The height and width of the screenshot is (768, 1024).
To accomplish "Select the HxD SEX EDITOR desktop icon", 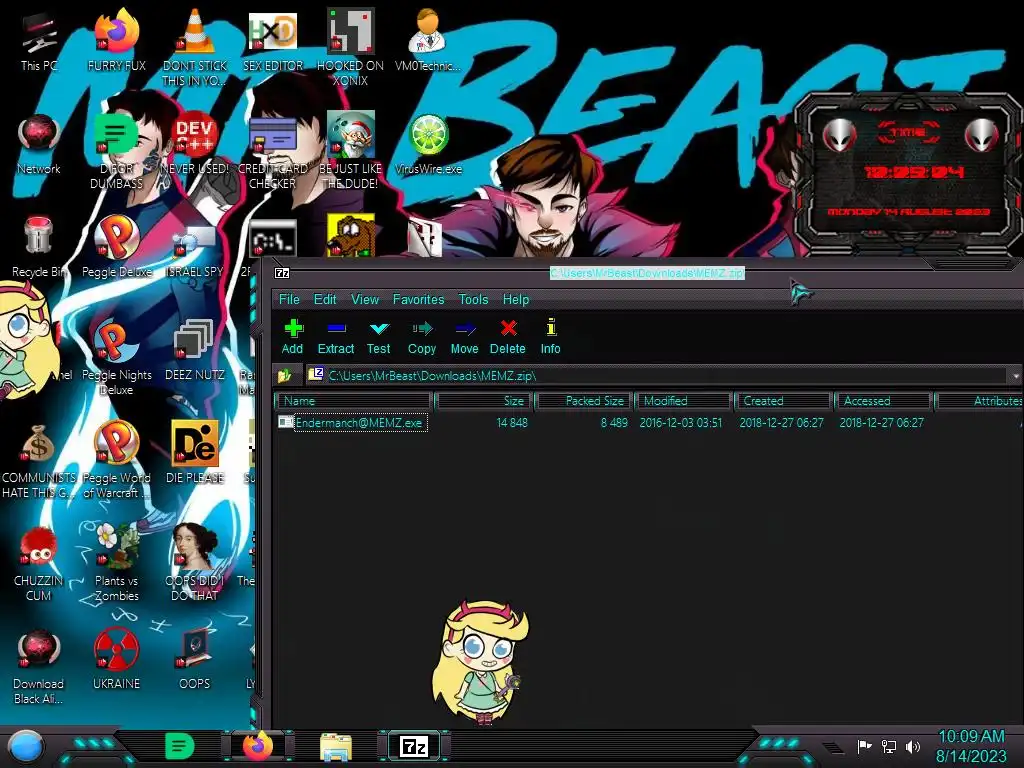I will (x=273, y=42).
